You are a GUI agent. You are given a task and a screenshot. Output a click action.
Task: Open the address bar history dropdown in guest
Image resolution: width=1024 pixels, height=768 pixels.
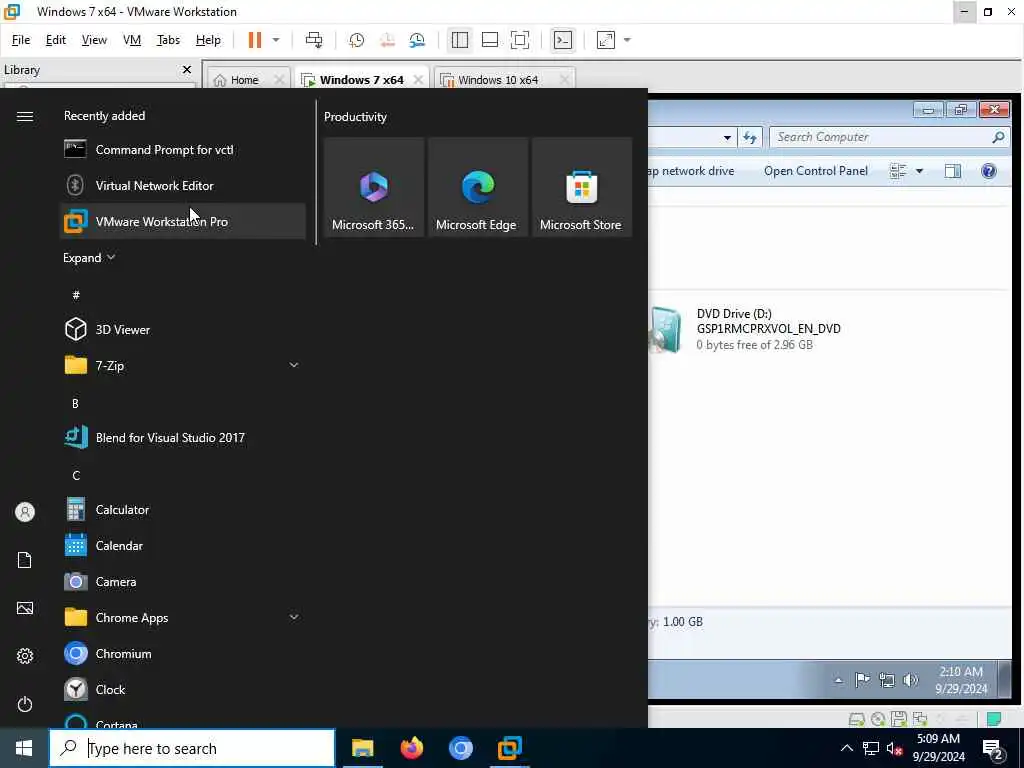727,138
